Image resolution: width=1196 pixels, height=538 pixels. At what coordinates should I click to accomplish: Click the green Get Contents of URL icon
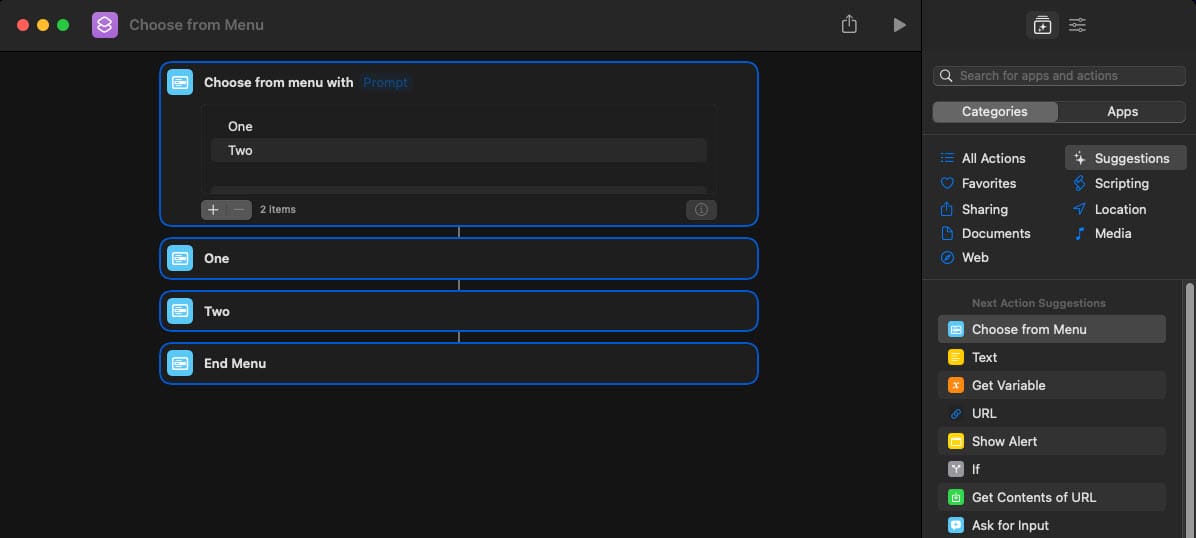956,498
